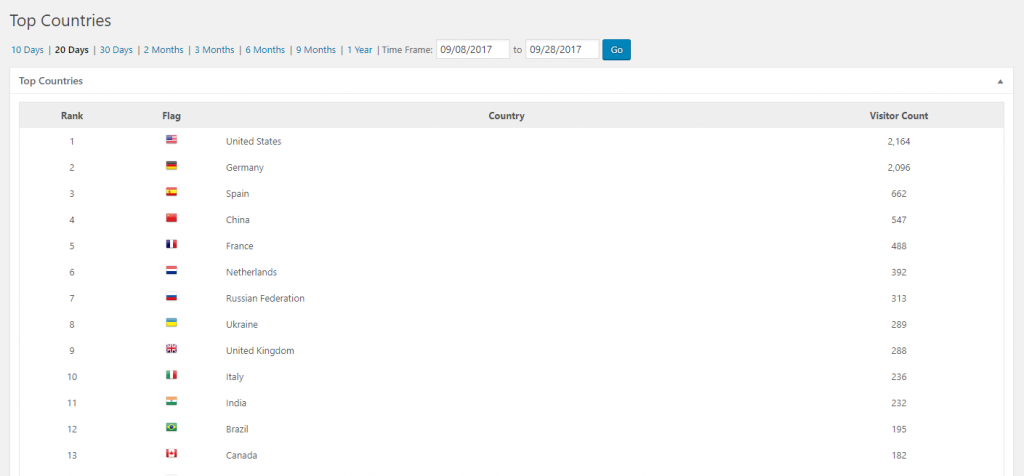This screenshot has height=476, width=1024.
Task: Click rank number 13
Action: (x=72, y=455)
